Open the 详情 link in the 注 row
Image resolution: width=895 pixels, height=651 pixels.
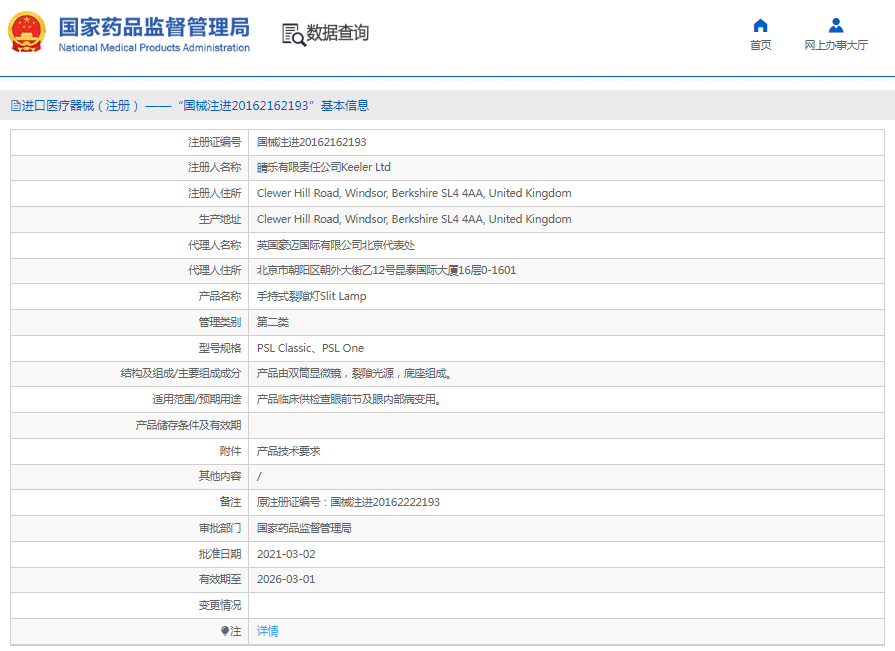(268, 631)
